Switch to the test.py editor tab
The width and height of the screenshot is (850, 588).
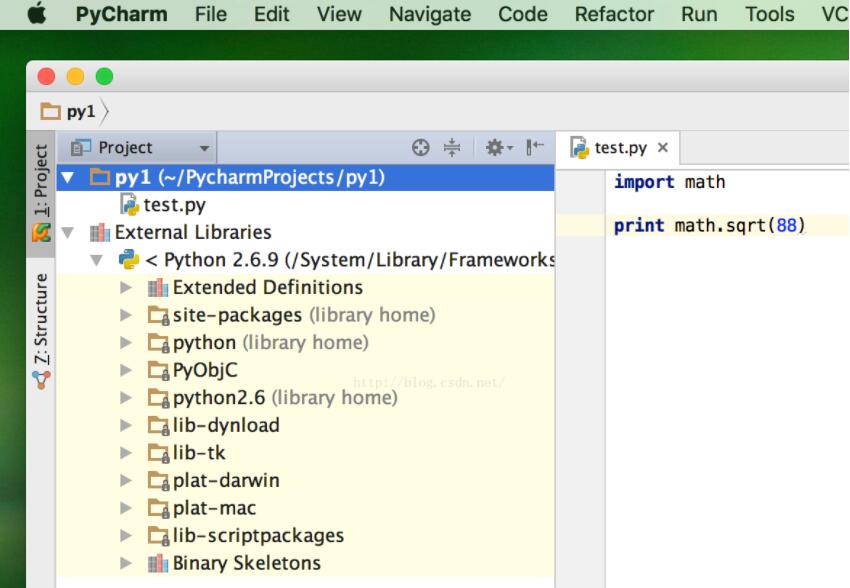tap(620, 148)
